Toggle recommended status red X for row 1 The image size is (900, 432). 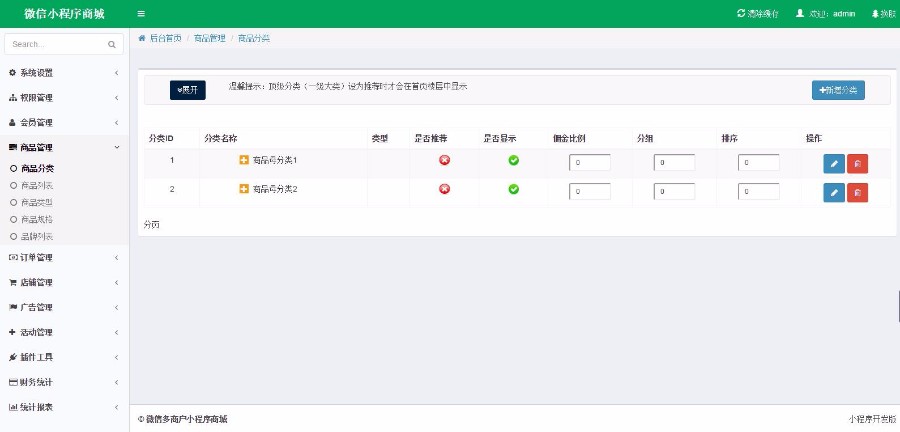click(x=444, y=160)
